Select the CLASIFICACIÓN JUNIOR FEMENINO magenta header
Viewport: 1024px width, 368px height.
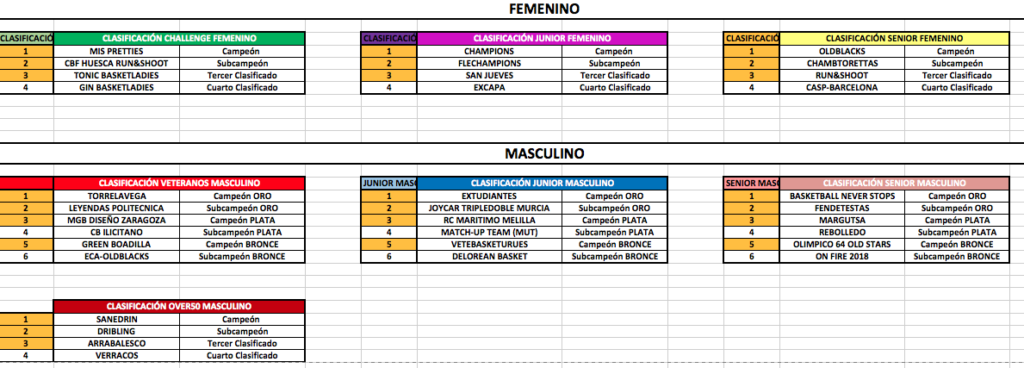[x=542, y=39]
